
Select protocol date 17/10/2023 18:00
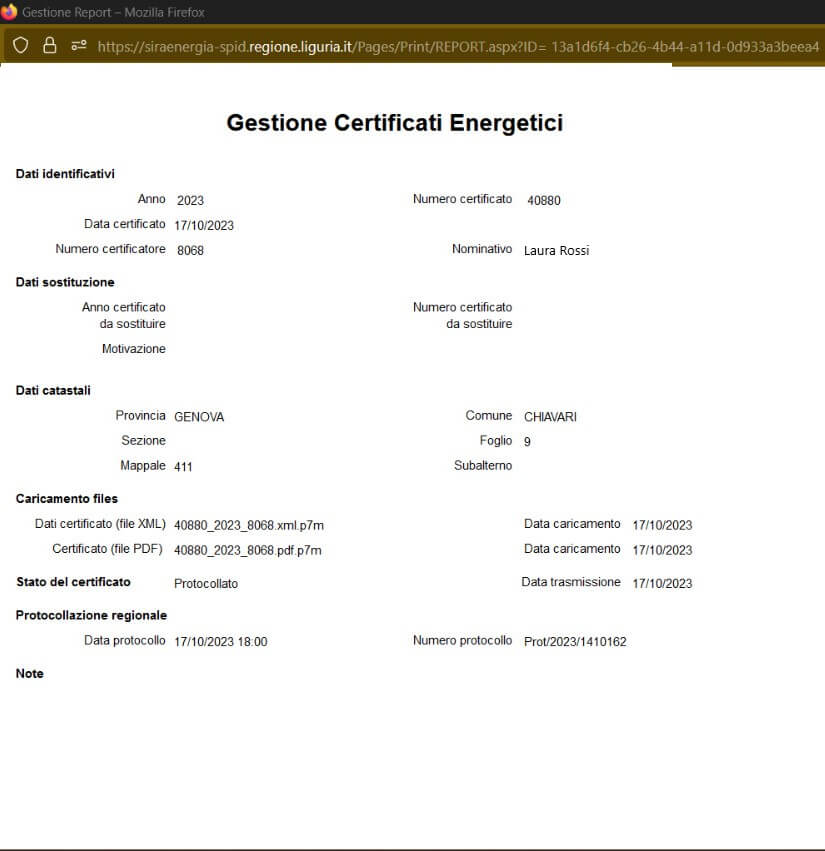(x=220, y=642)
